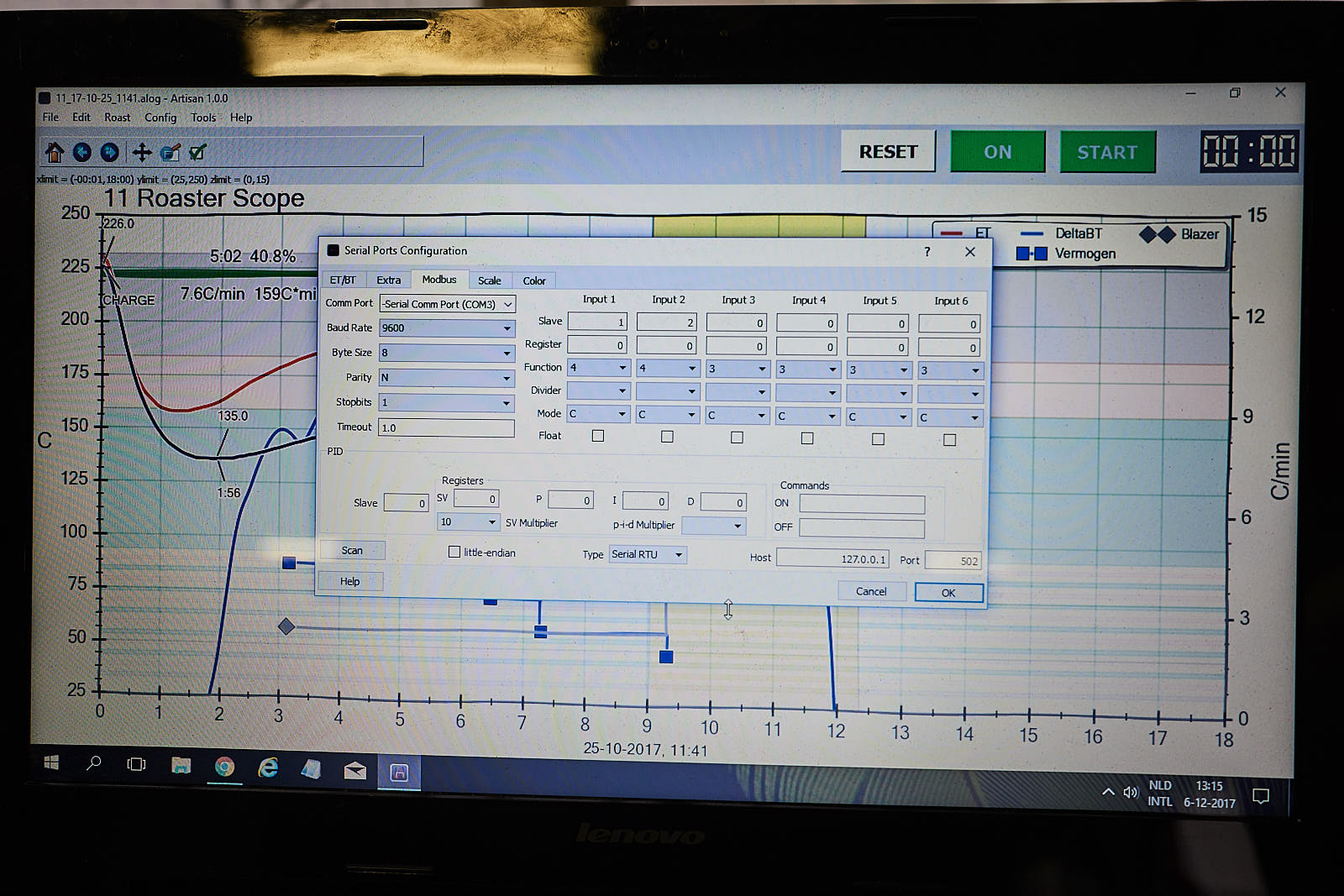Open Google Chrome from the taskbar
The width and height of the screenshot is (1344, 896).
pos(224,767)
